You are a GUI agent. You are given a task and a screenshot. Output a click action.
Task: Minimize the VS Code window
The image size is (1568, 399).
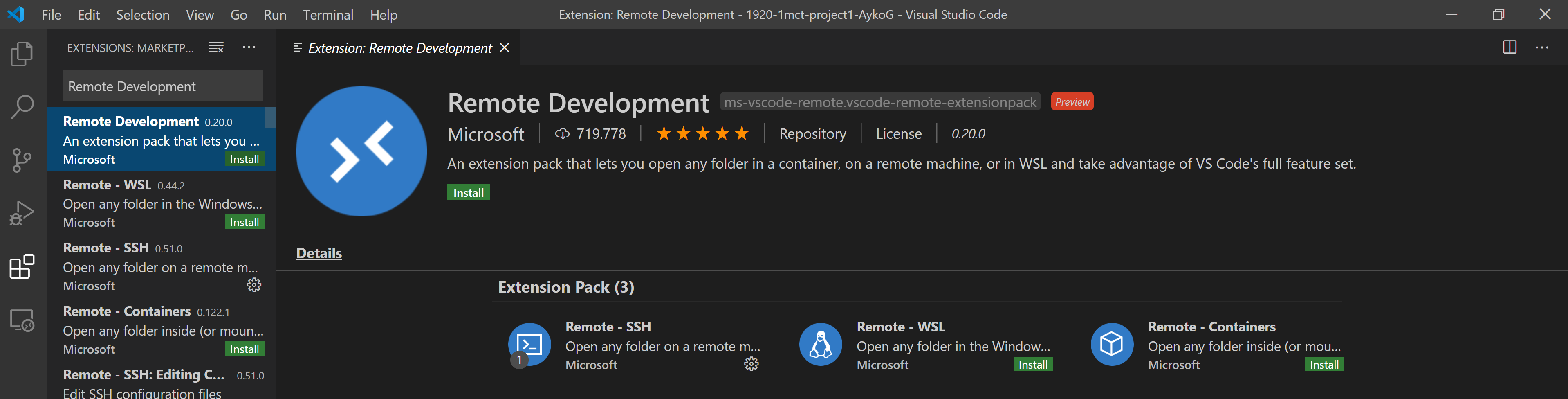(x=1452, y=15)
